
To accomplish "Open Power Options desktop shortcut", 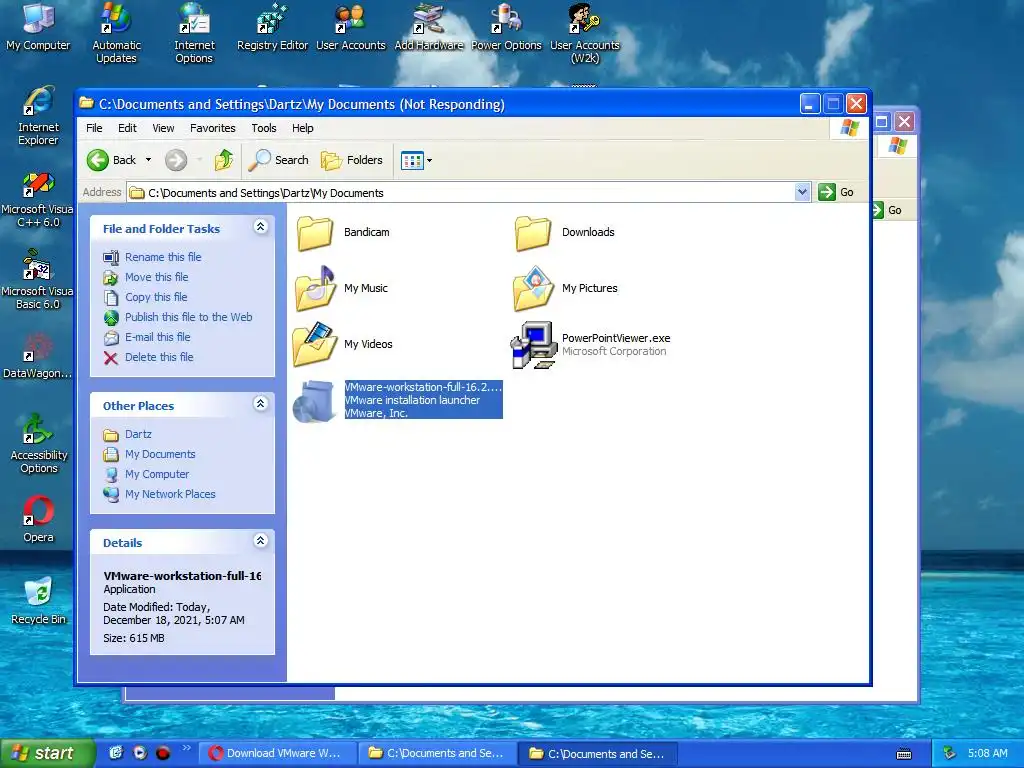I will tap(506, 26).
